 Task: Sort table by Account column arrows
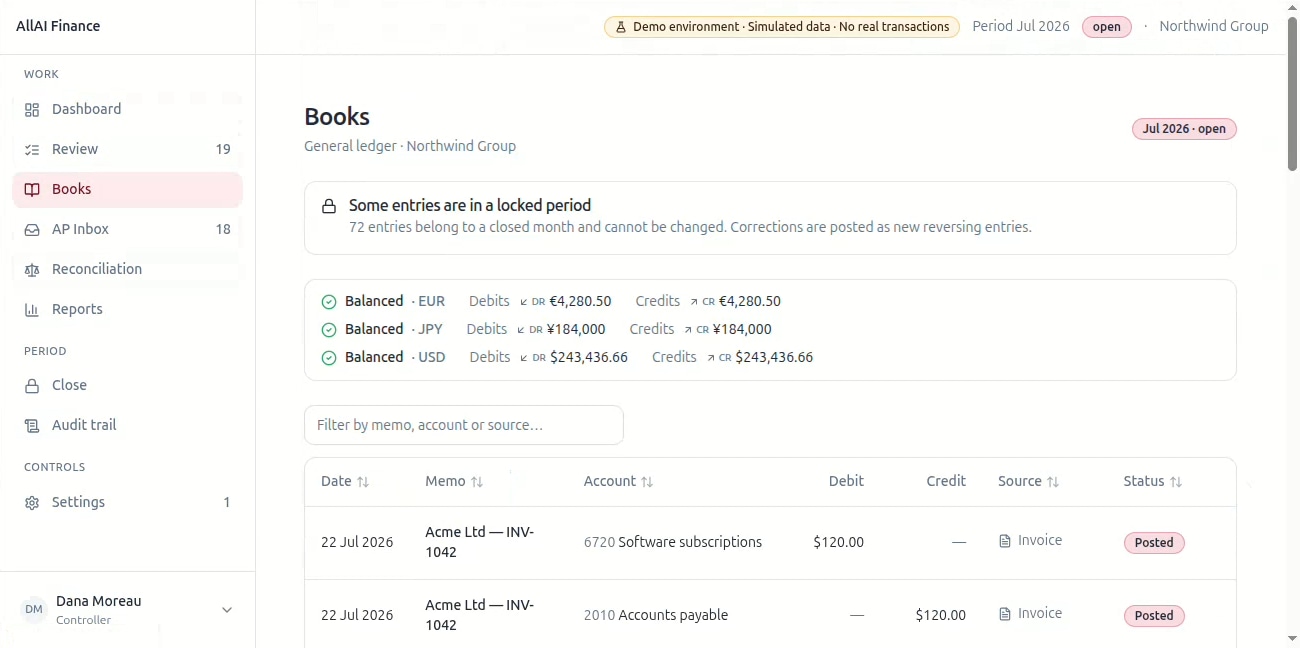[647, 482]
